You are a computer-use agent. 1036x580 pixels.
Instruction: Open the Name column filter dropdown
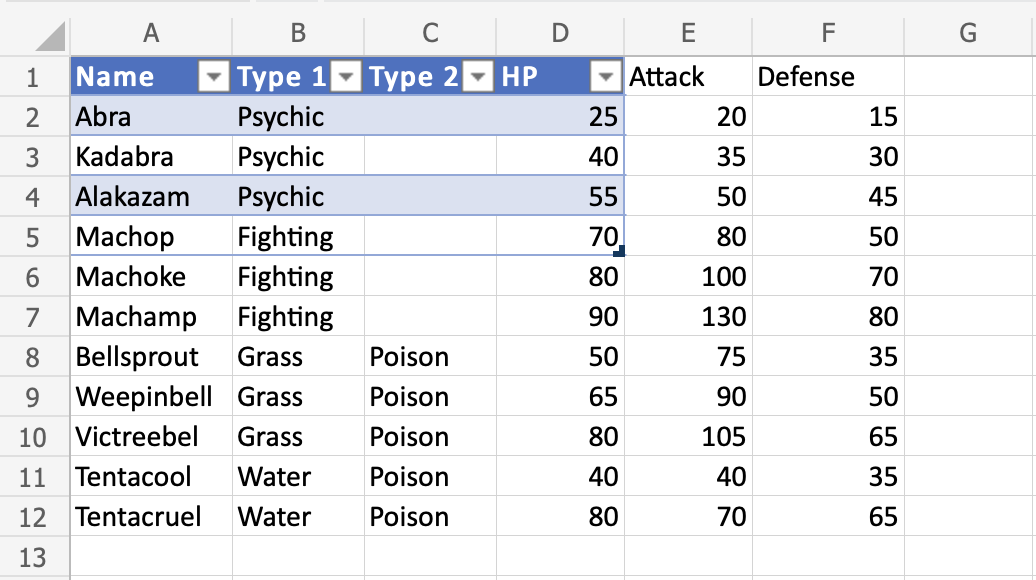(x=215, y=77)
